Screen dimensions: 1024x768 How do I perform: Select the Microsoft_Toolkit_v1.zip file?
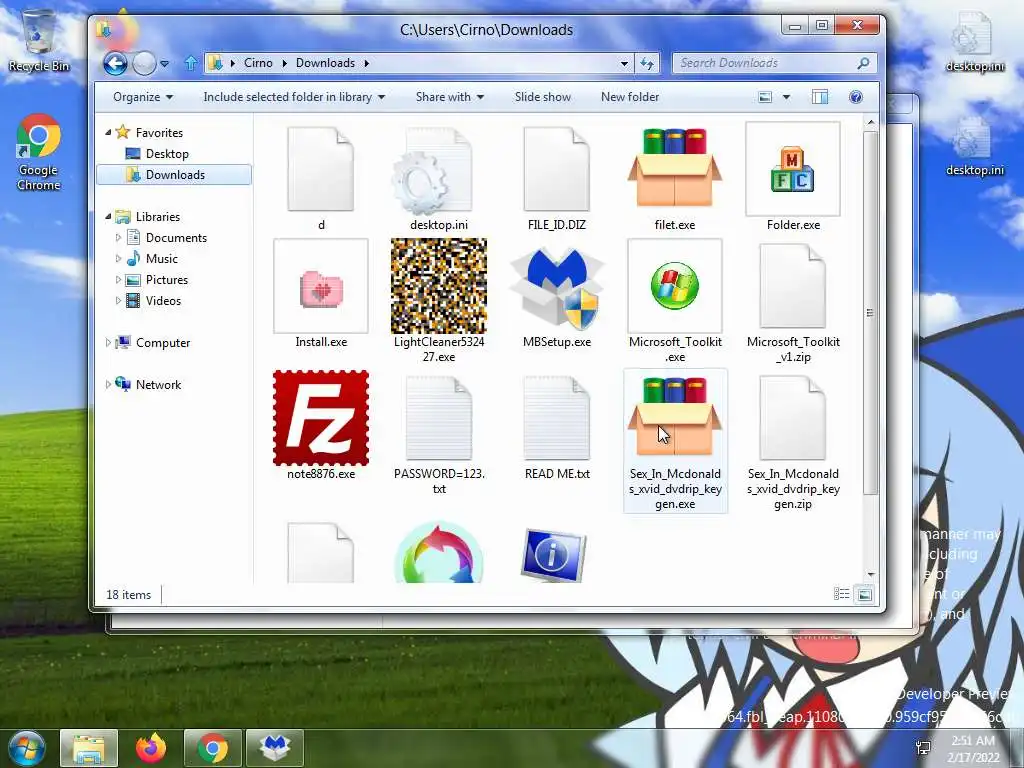point(792,286)
